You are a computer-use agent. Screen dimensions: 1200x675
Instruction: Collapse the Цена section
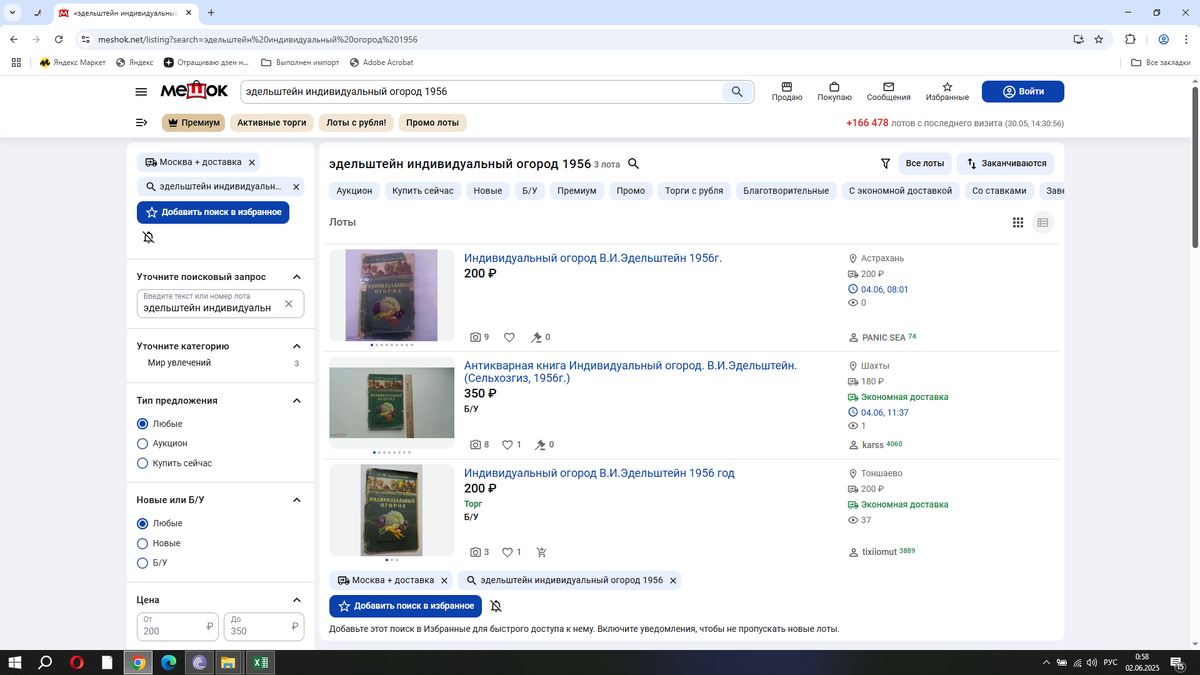point(297,600)
